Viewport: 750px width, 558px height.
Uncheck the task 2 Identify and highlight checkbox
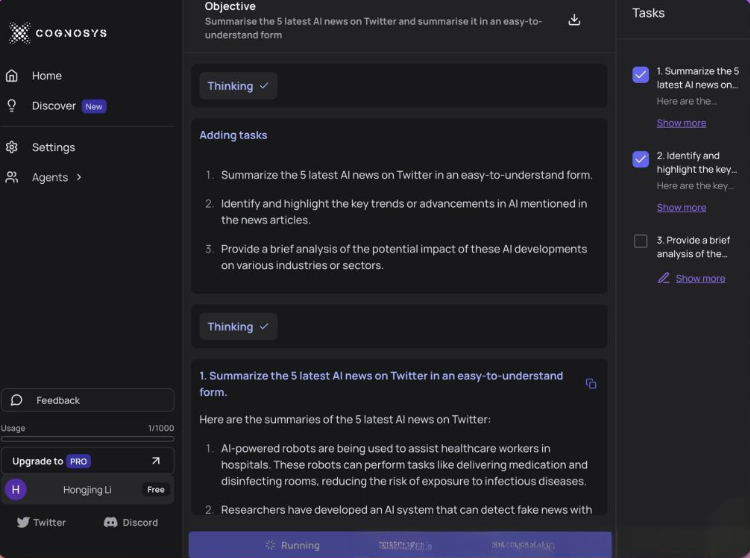click(641, 159)
